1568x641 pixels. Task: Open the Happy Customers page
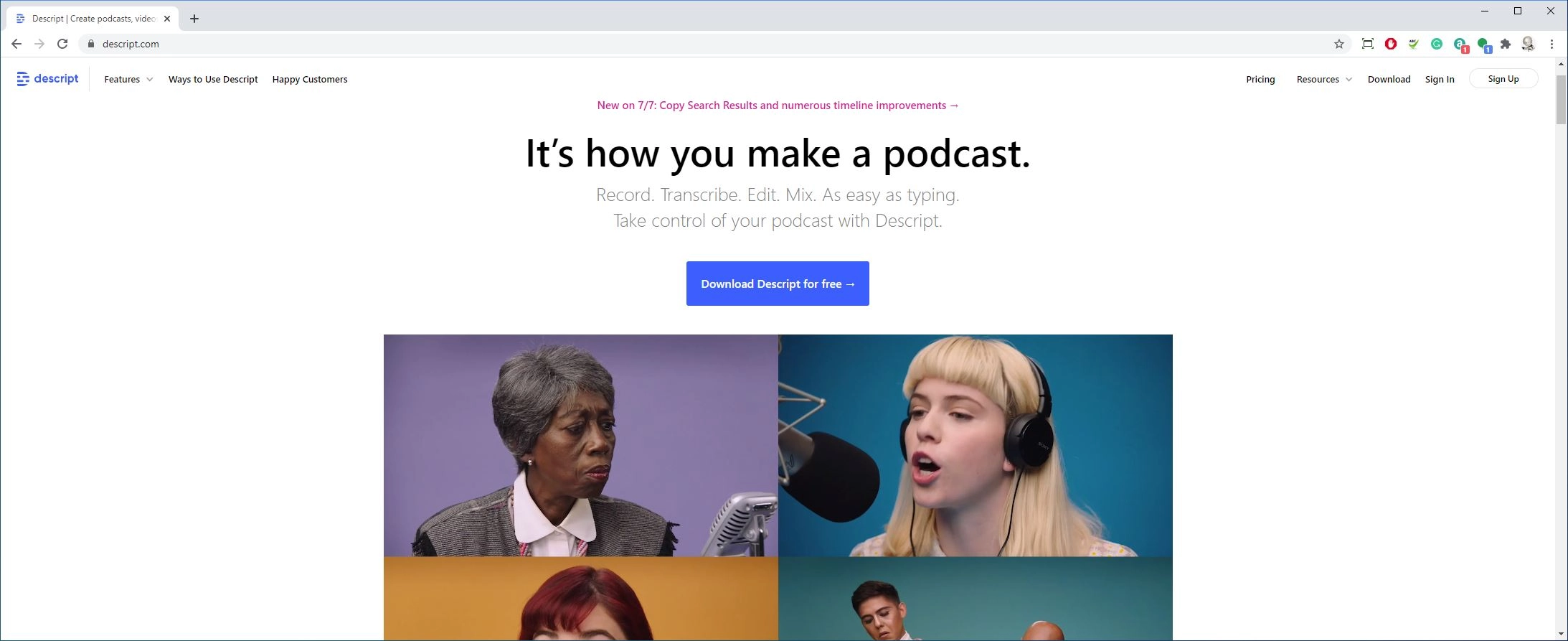coord(310,79)
